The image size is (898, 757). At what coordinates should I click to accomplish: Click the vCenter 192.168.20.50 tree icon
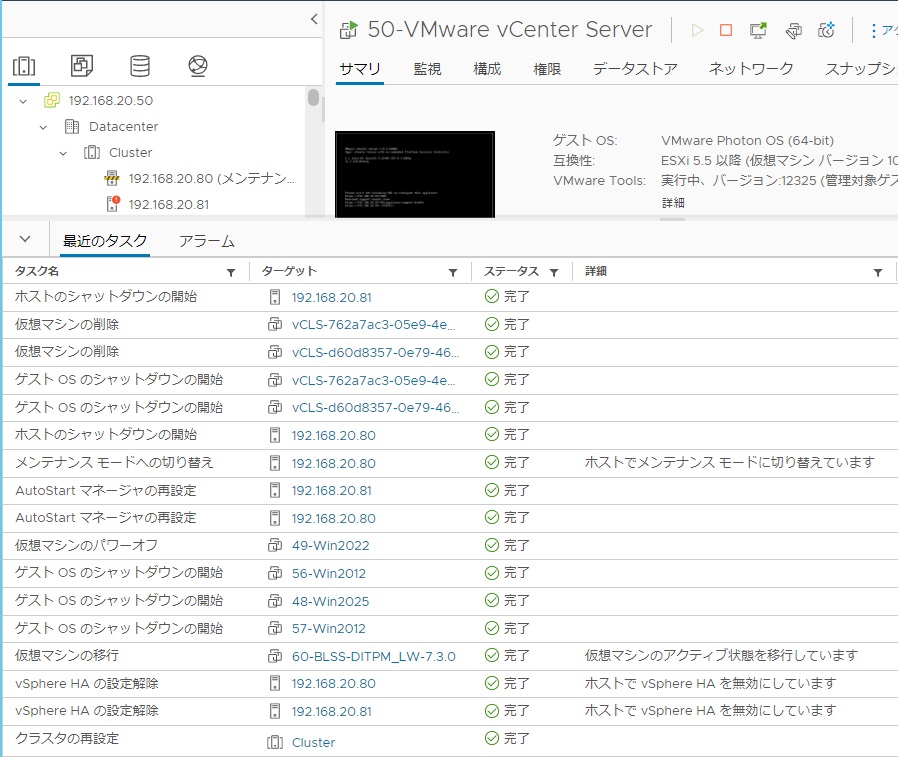coord(52,100)
